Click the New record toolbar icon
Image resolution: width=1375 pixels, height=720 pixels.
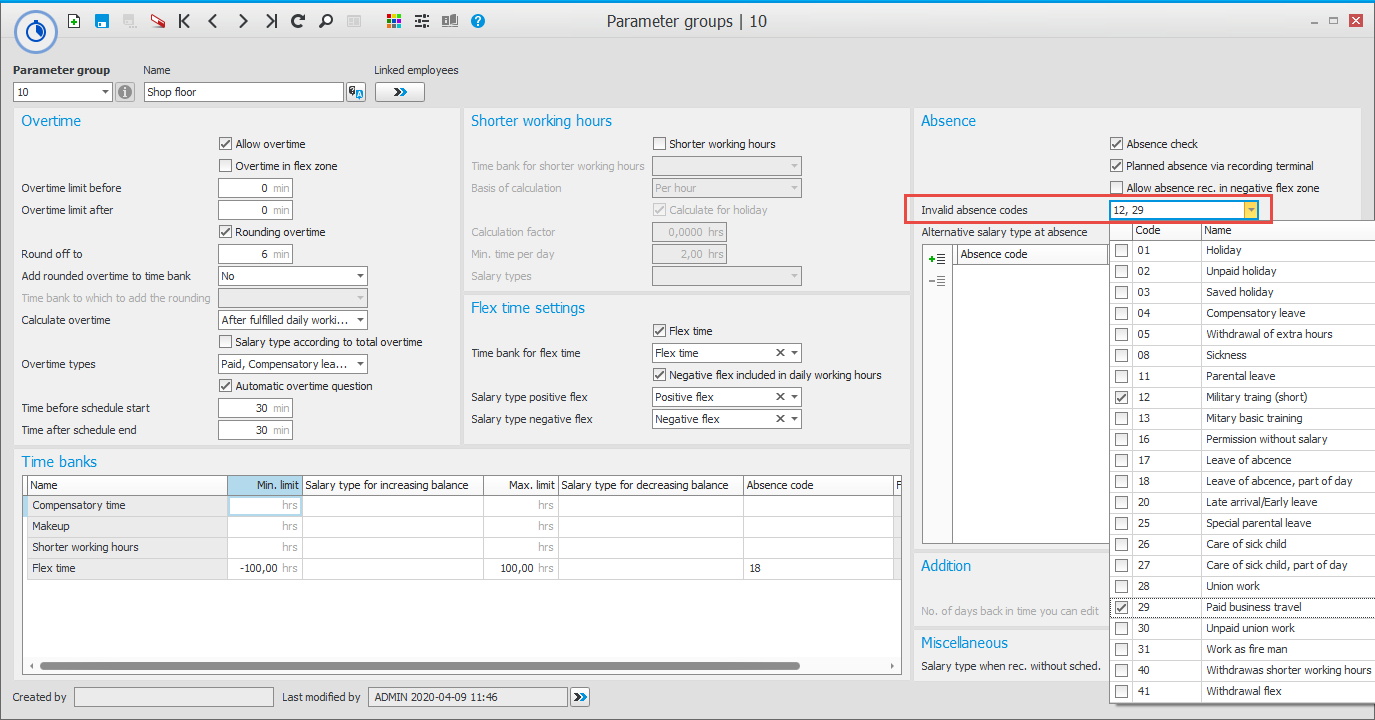(x=74, y=21)
